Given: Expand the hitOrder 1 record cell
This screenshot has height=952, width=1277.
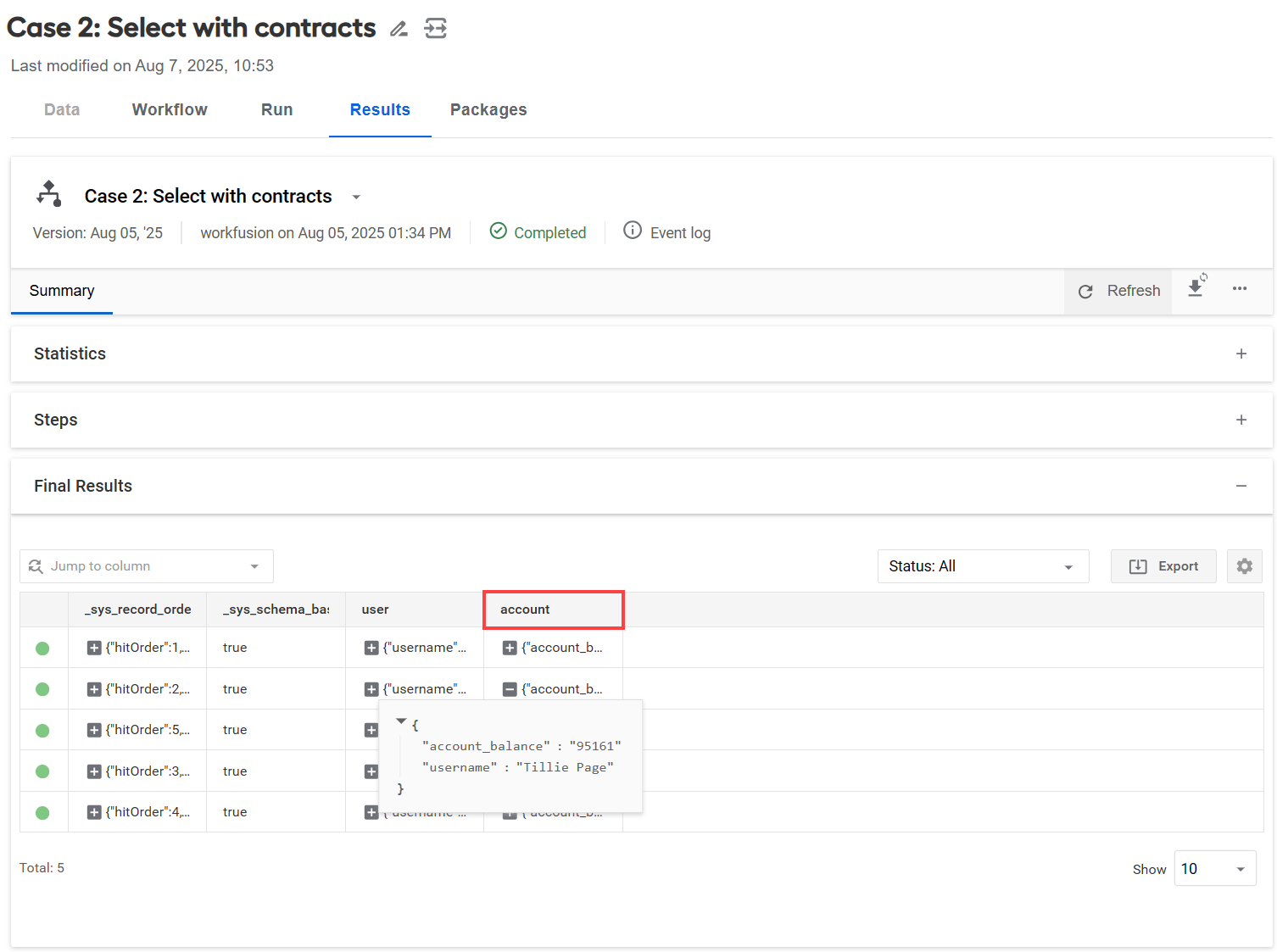Looking at the screenshot, I should 94,648.
